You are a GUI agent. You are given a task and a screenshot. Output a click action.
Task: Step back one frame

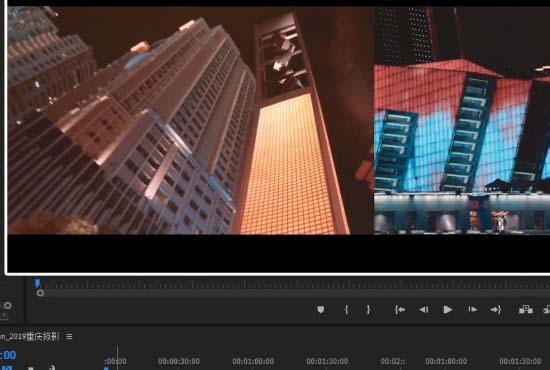pyautogui.click(x=424, y=310)
